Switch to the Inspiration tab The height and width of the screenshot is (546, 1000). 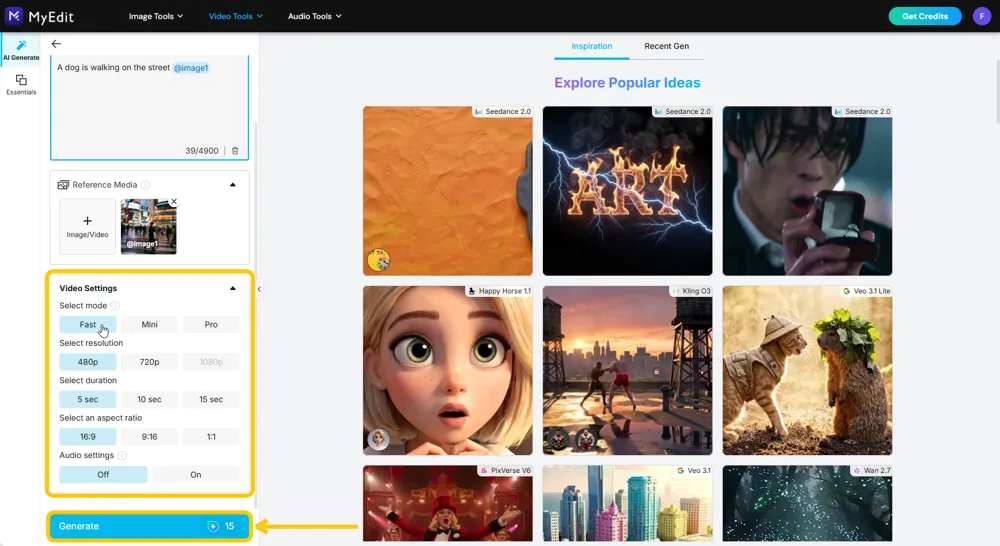[x=592, y=46]
